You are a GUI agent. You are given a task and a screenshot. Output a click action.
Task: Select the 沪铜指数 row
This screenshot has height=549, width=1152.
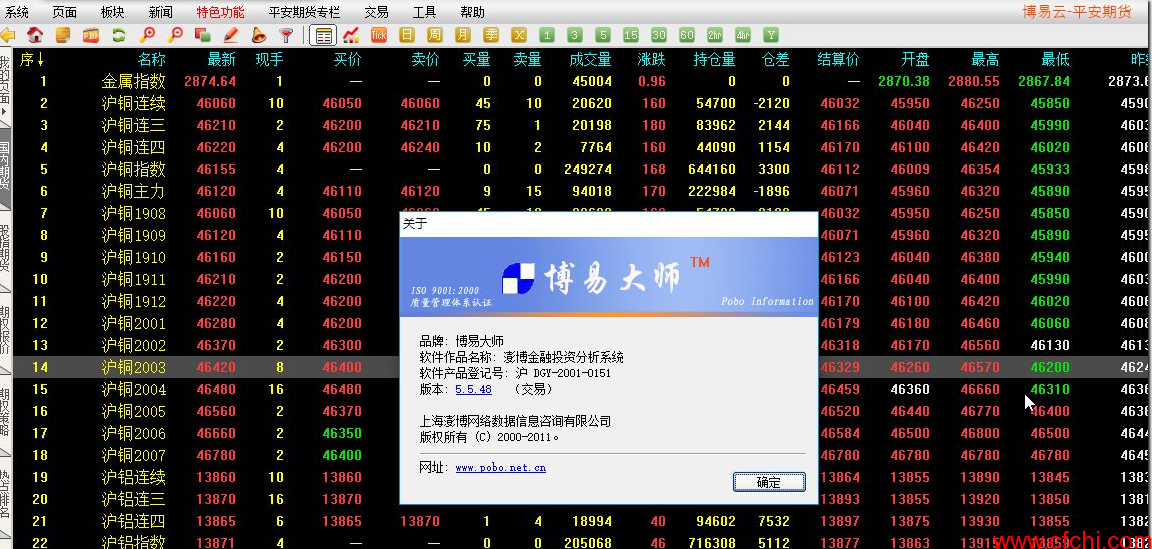[582, 169]
